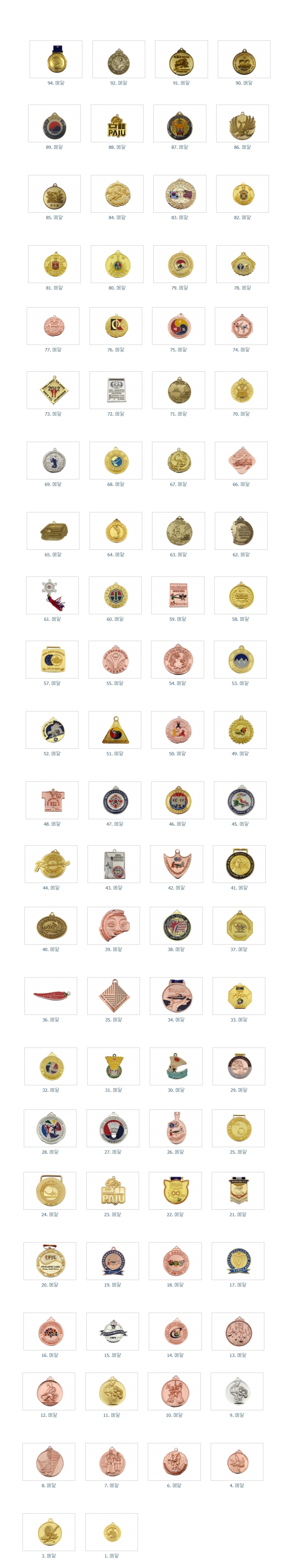Click the triangular medal 51 thumbnail
Image resolution: width=293 pixels, height=1568 pixels.
[114, 730]
